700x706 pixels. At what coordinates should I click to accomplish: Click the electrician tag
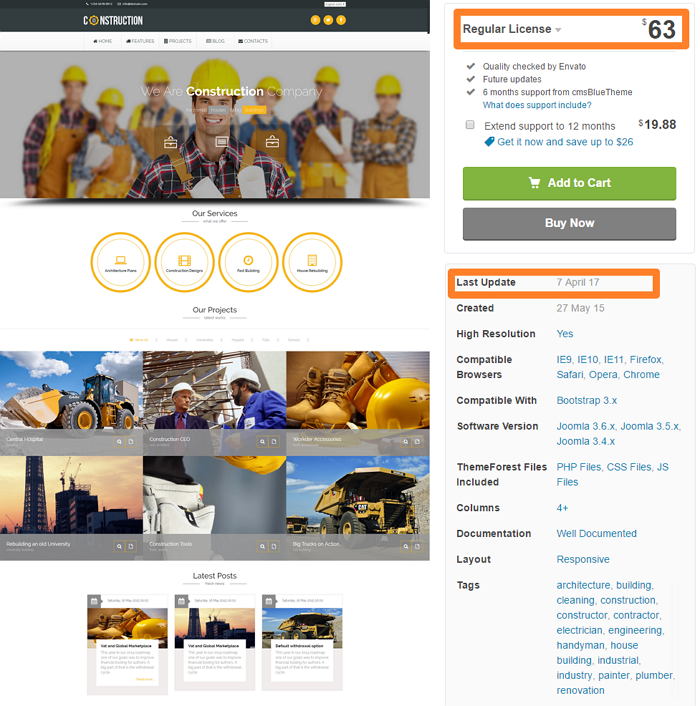[x=579, y=630]
